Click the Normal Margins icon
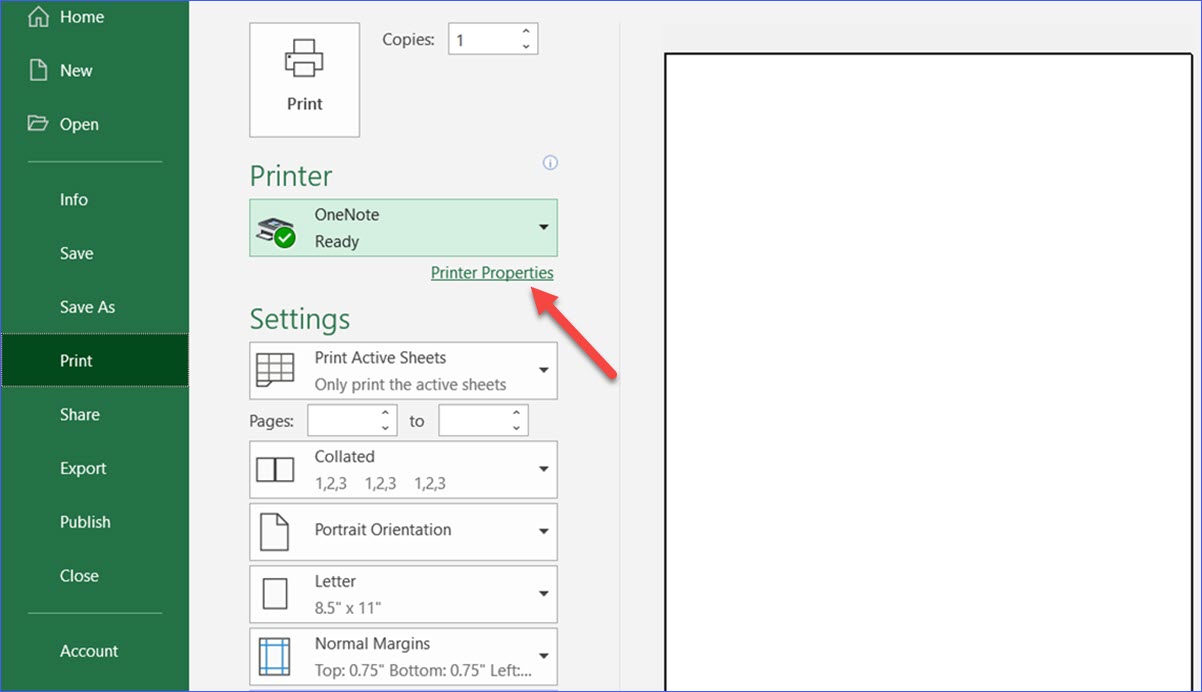1202x692 pixels. click(275, 656)
